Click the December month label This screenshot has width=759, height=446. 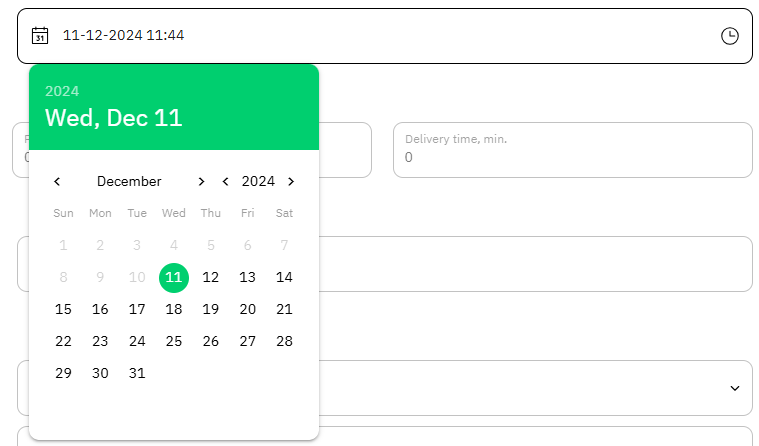(129, 181)
